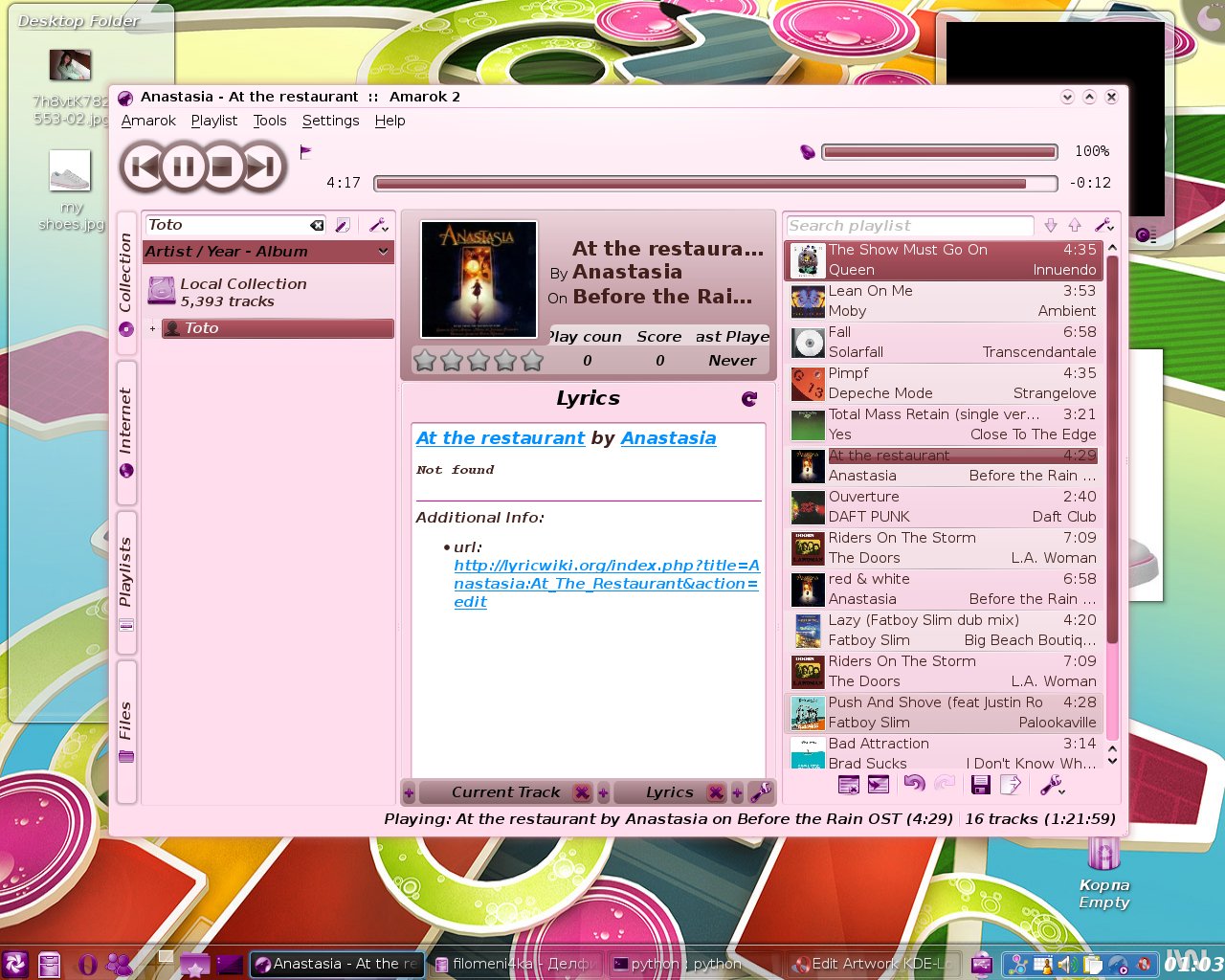Jump to next playlist search result arrow
Viewport: 1225px width, 980px height.
[x=1051, y=225]
